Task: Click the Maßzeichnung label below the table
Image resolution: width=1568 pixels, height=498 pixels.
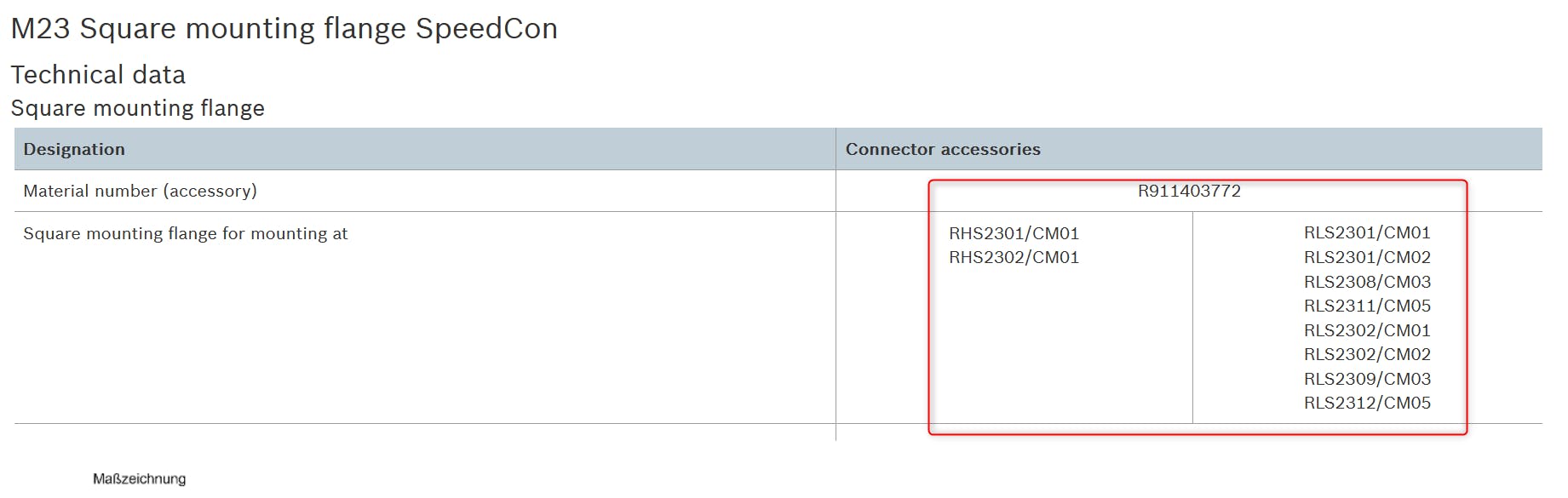Action: tap(139, 479)
